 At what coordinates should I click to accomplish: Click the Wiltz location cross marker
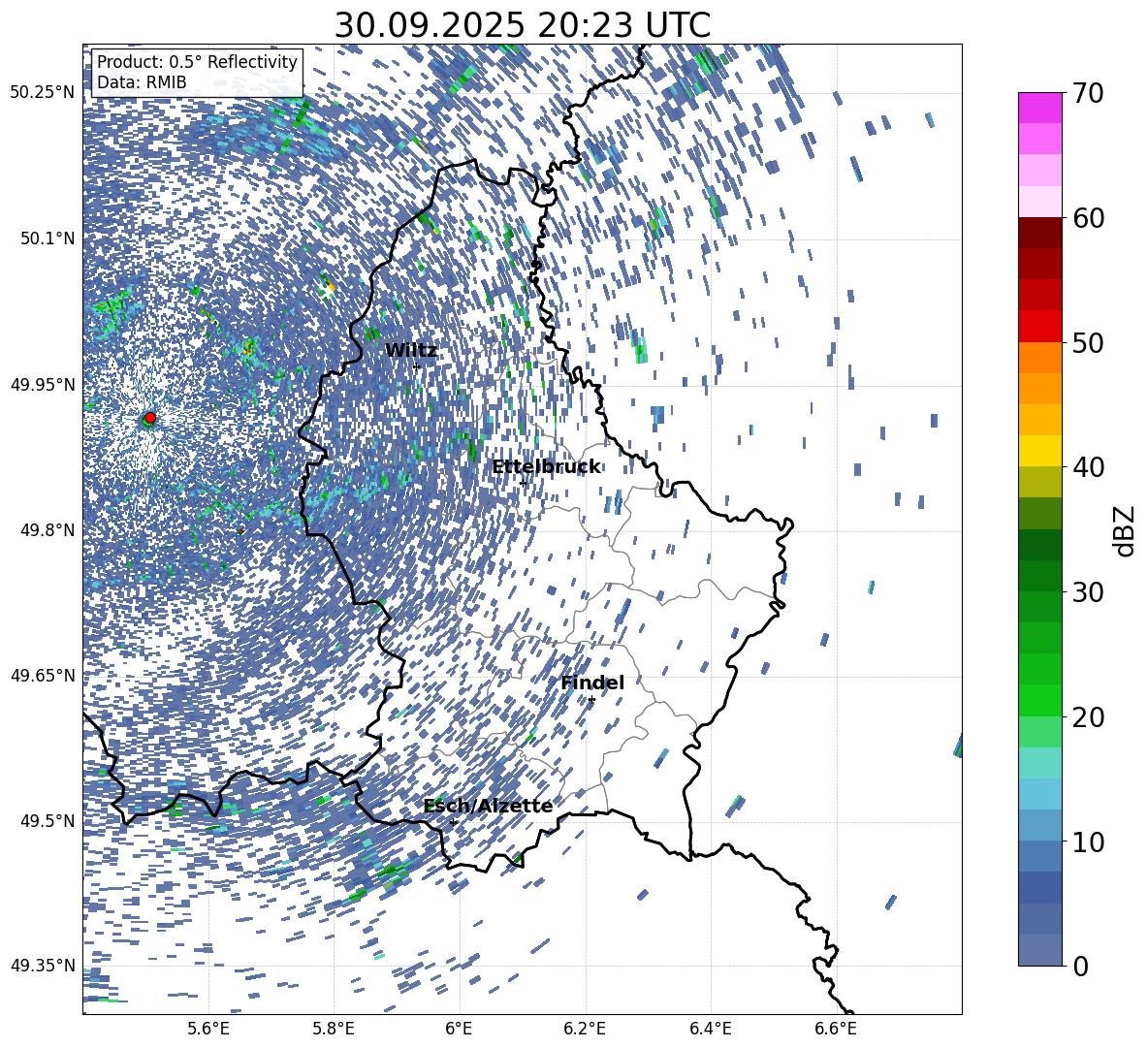pyautogui.click(x=417, y=367)
